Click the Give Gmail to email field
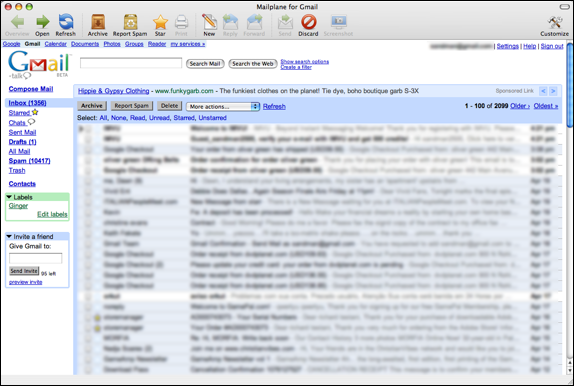The image size is (574, 386). pyautogui.click(x=36, y=258)
